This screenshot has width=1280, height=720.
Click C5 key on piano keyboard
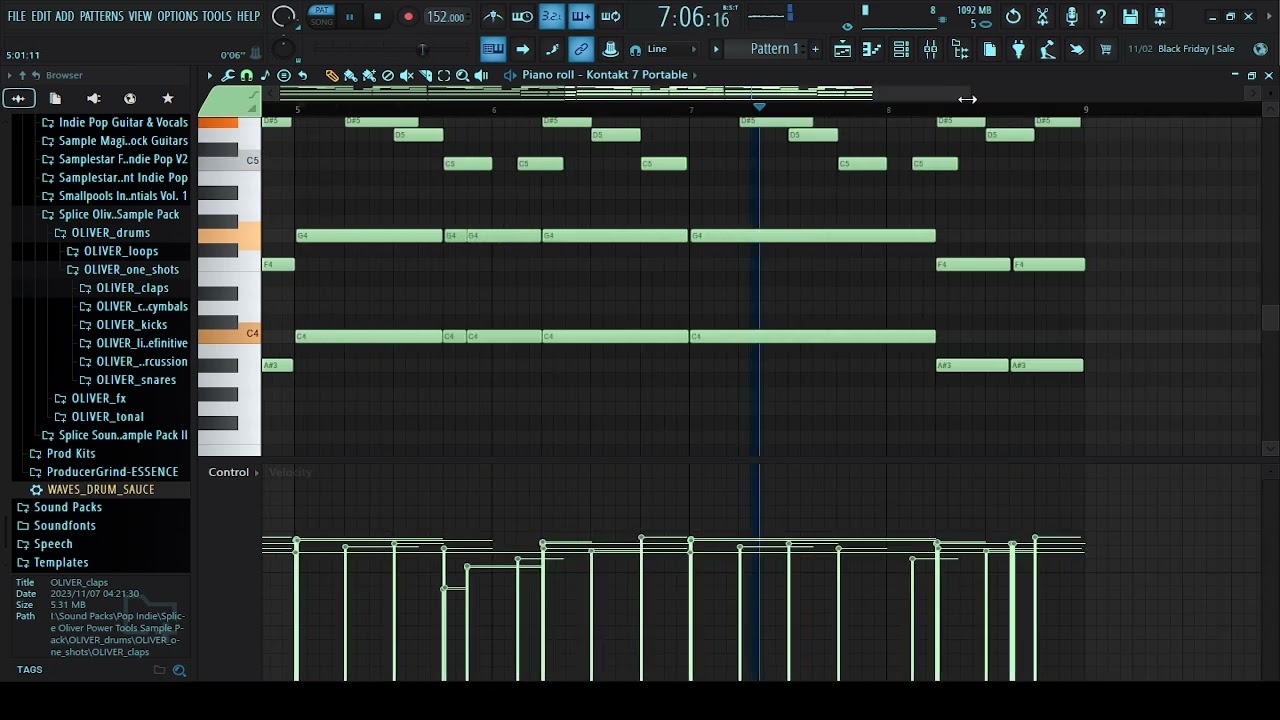pos(230,161)
